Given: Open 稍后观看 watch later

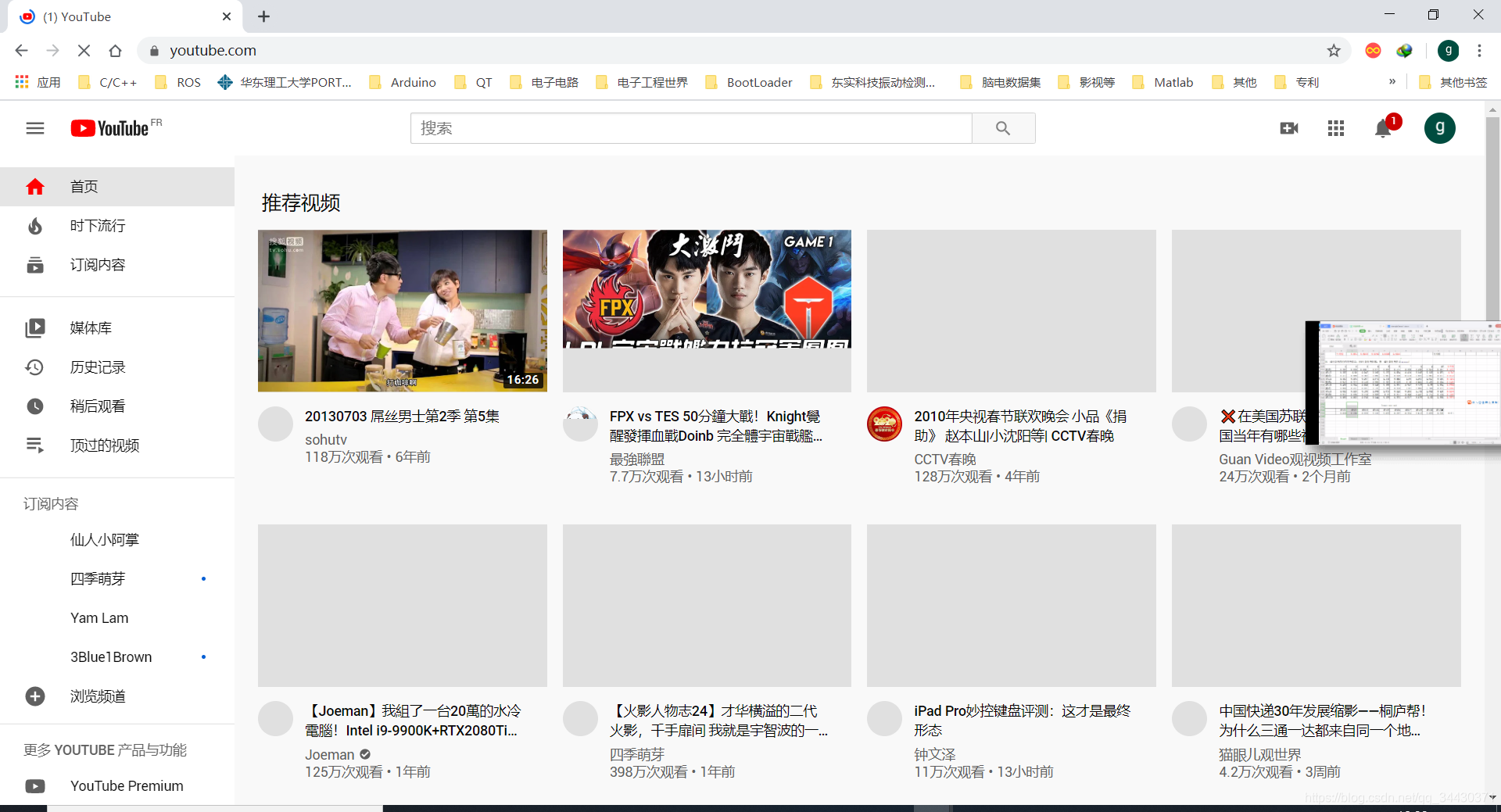Looking at the screenshot, I should [117, 406].
